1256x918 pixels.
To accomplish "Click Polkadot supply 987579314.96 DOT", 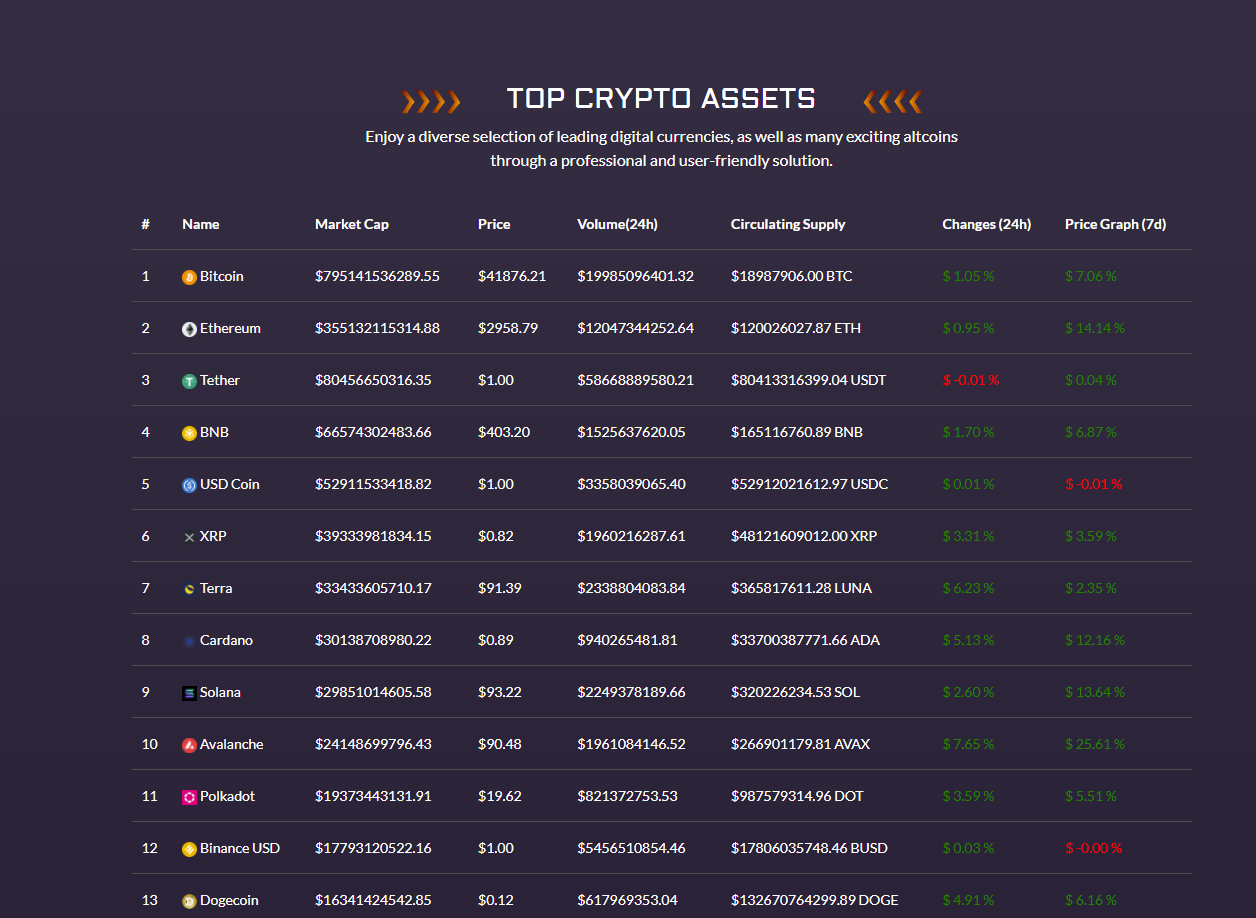I will pos(797,796).
